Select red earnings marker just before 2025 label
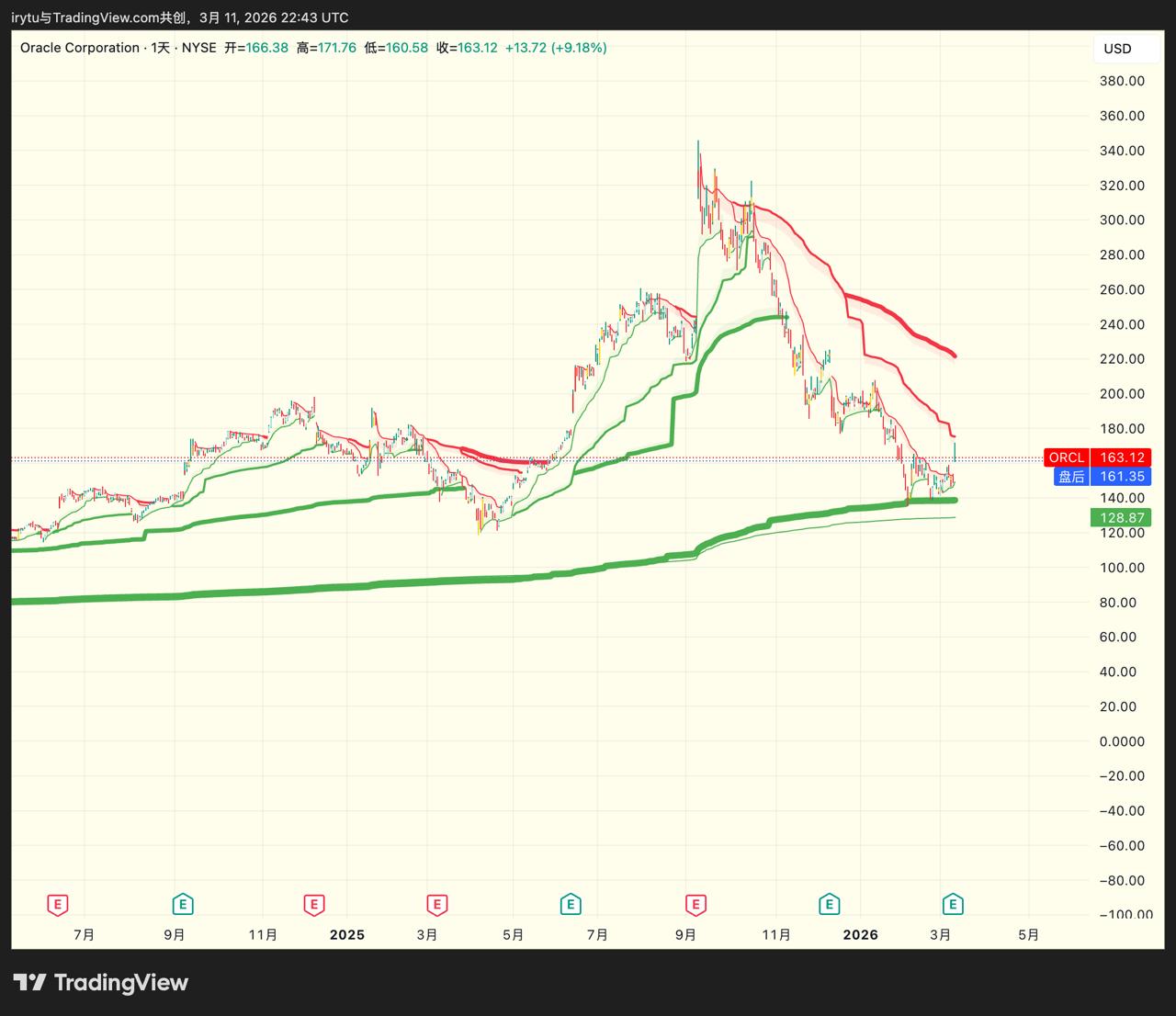The image size is (1176, 1016). (314, 905)
